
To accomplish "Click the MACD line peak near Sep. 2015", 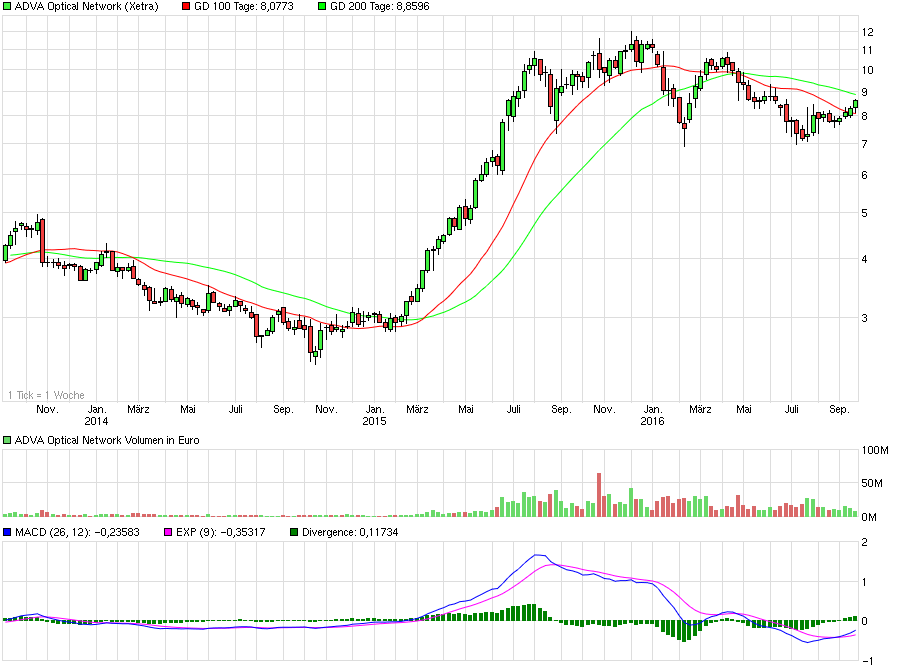I will tap(538, 555).
